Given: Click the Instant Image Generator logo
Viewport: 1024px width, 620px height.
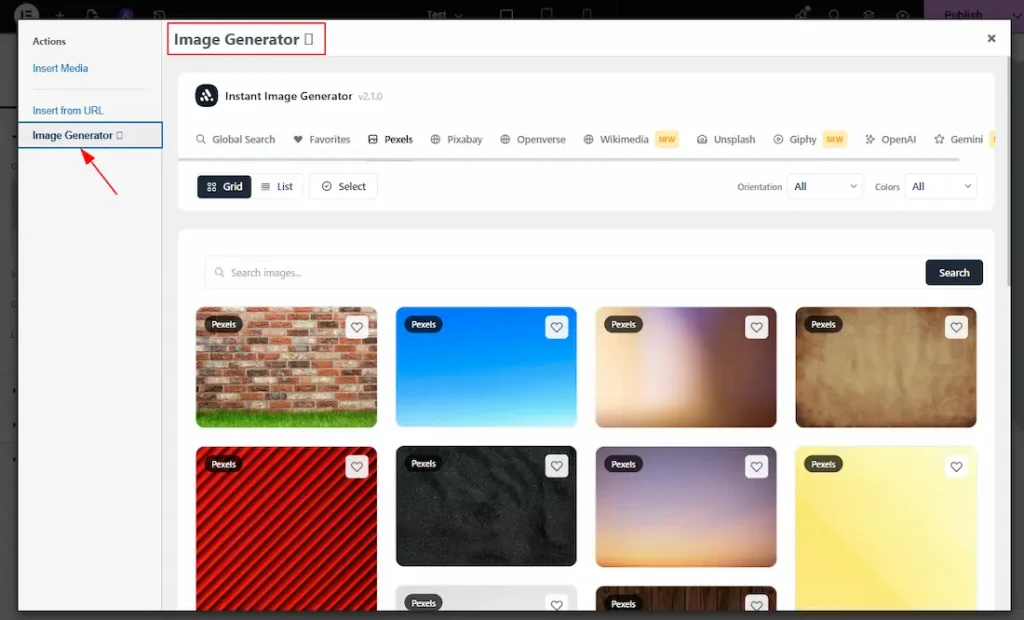Looking at the screenshot, I should (x=205, y=96).
